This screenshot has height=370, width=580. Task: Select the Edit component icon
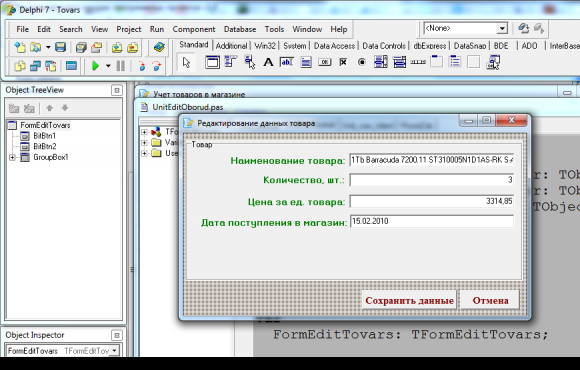[287, 62]
